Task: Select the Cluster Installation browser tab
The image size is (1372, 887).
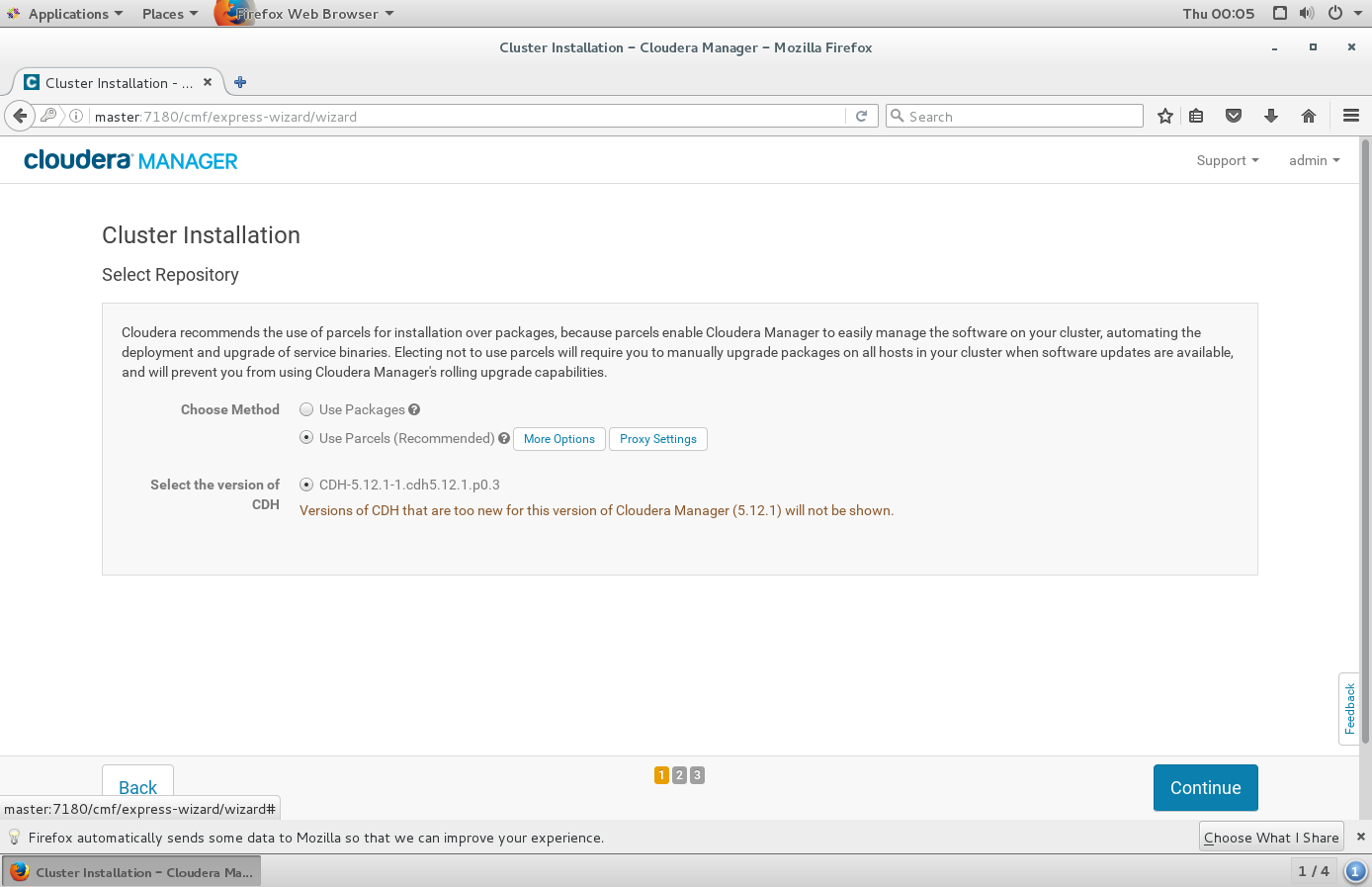Action: point(119,83)
